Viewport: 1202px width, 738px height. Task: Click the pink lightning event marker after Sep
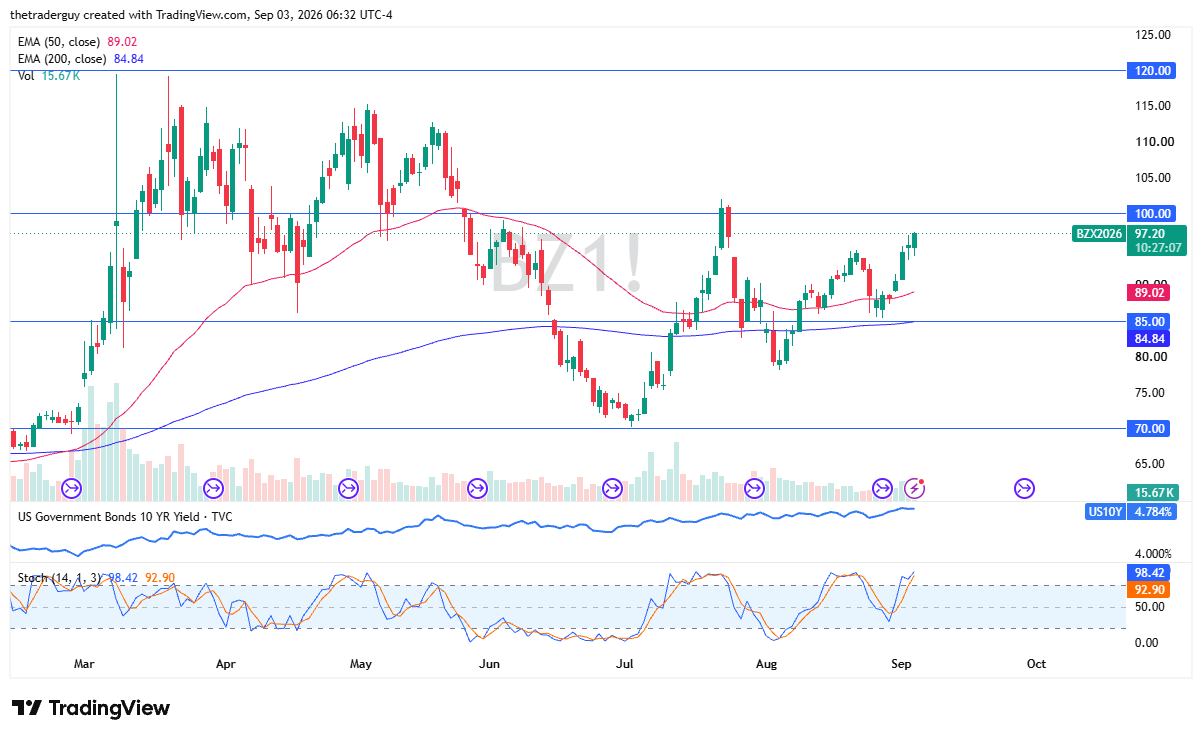[x=916, y=489]
